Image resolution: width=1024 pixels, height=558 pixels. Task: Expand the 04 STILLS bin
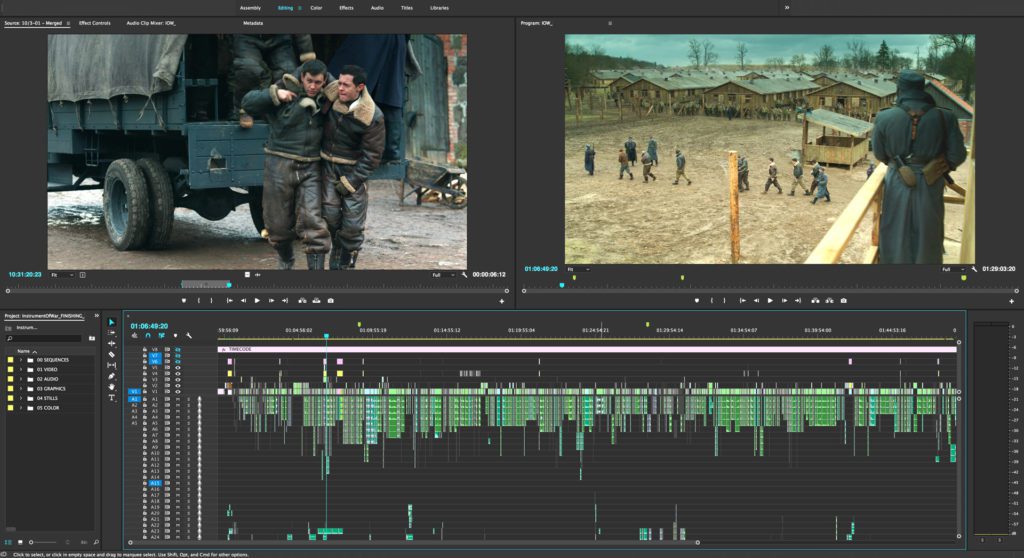pyautogui.click(x=21, y=398)
